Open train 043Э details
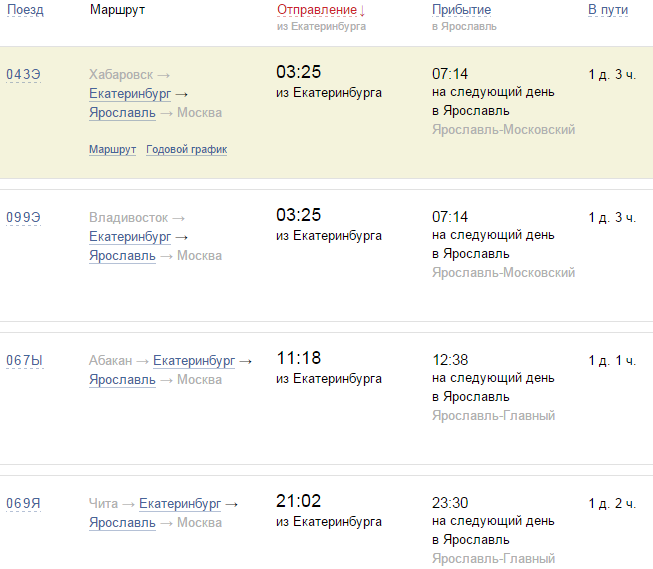Screen dimensions: 653x569 pos(23,74)
